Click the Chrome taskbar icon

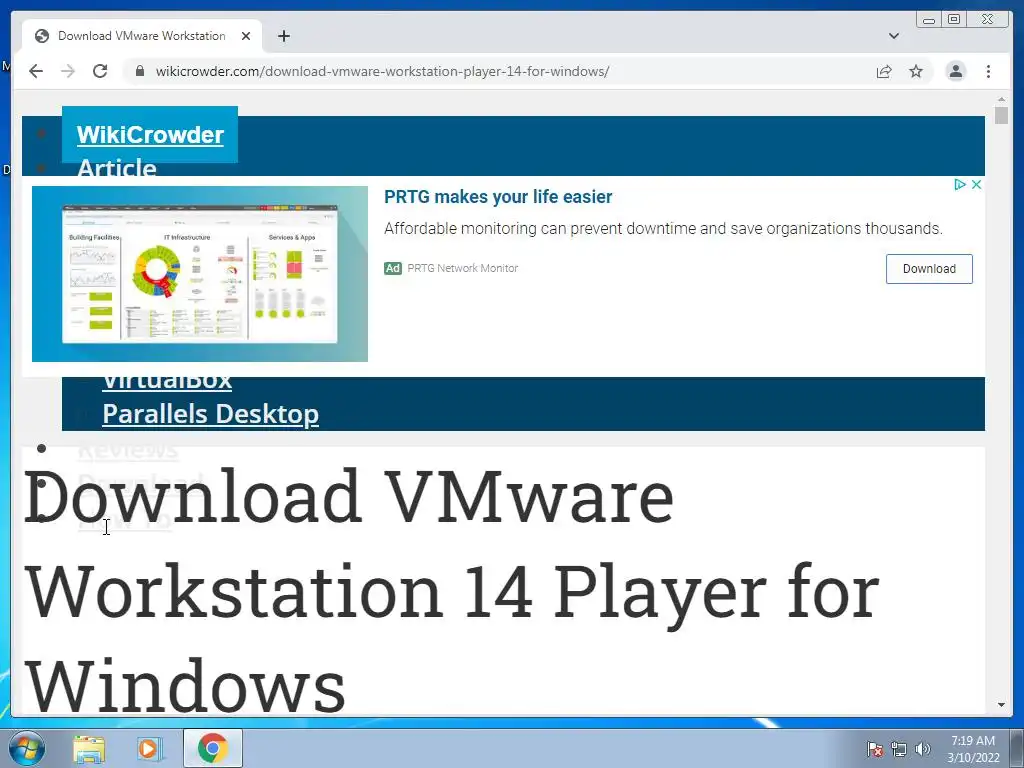212,748
